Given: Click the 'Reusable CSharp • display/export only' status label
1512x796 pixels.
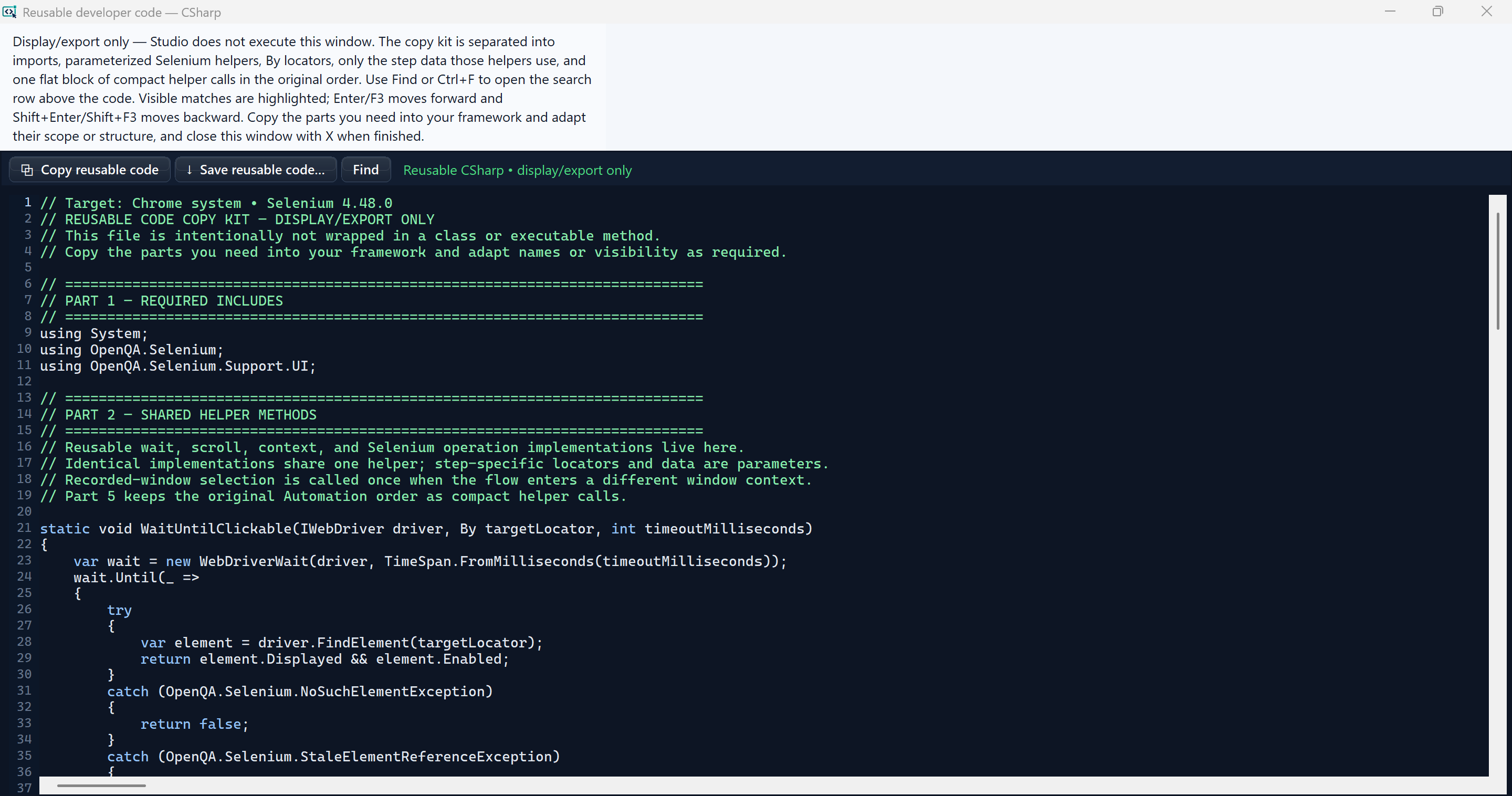Looking at the screenshot, I should coord(517,170).
